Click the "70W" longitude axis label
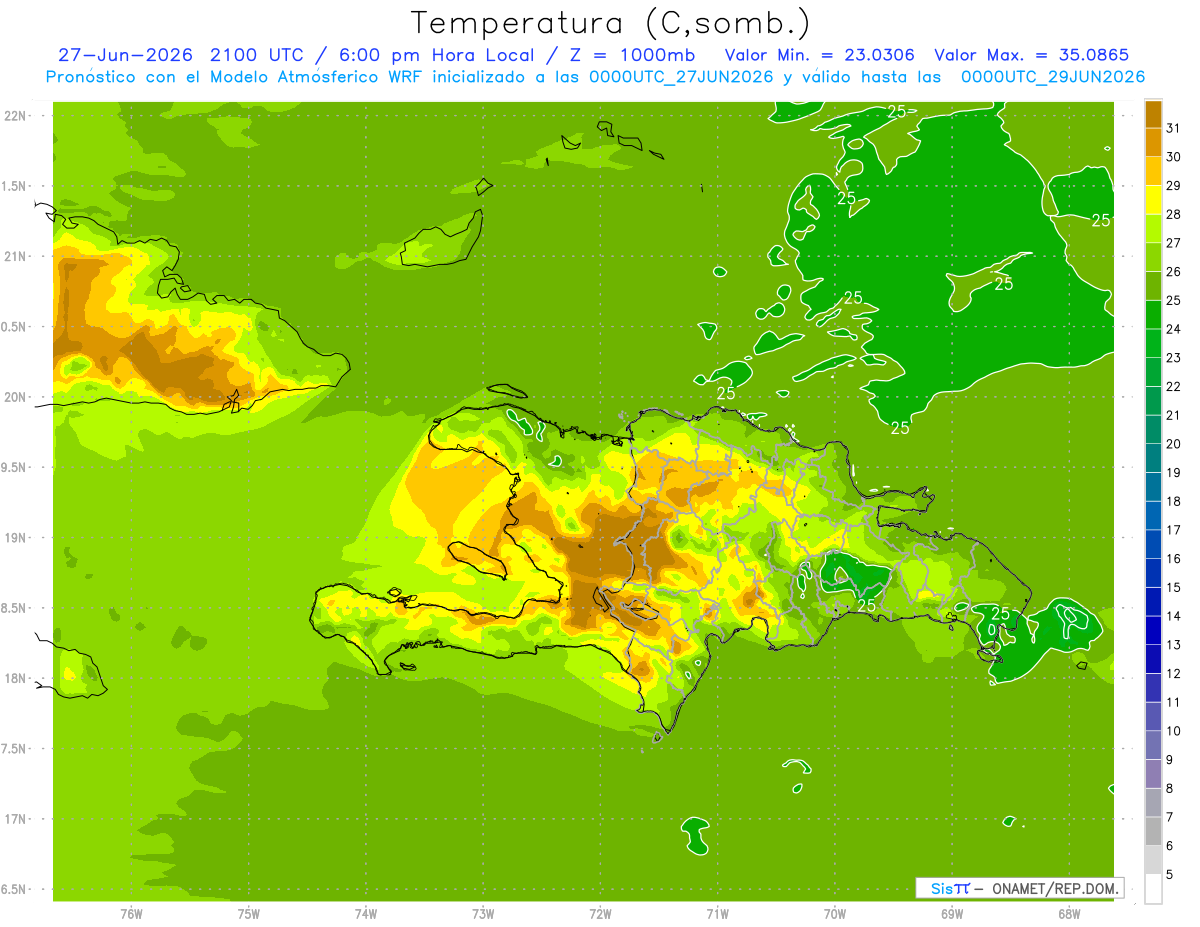 (835, 913)
